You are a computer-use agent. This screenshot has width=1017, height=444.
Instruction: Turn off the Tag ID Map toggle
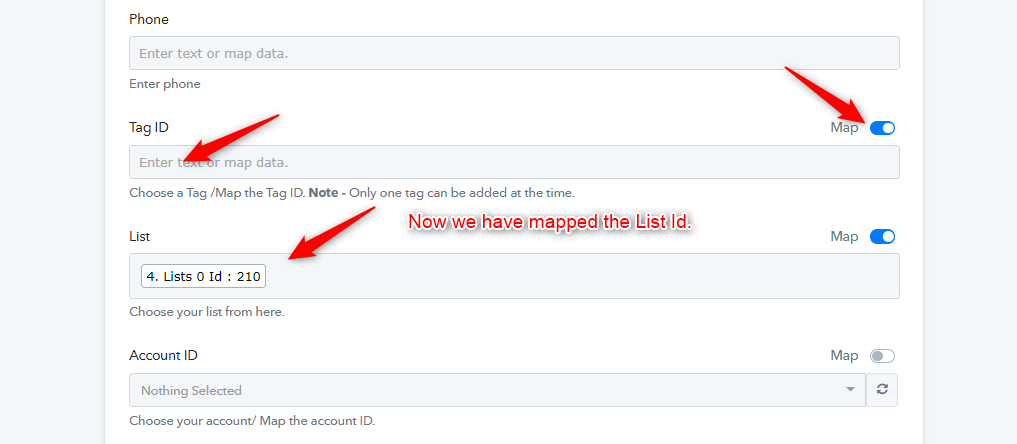pyautogui.click(x=882, y=128)
